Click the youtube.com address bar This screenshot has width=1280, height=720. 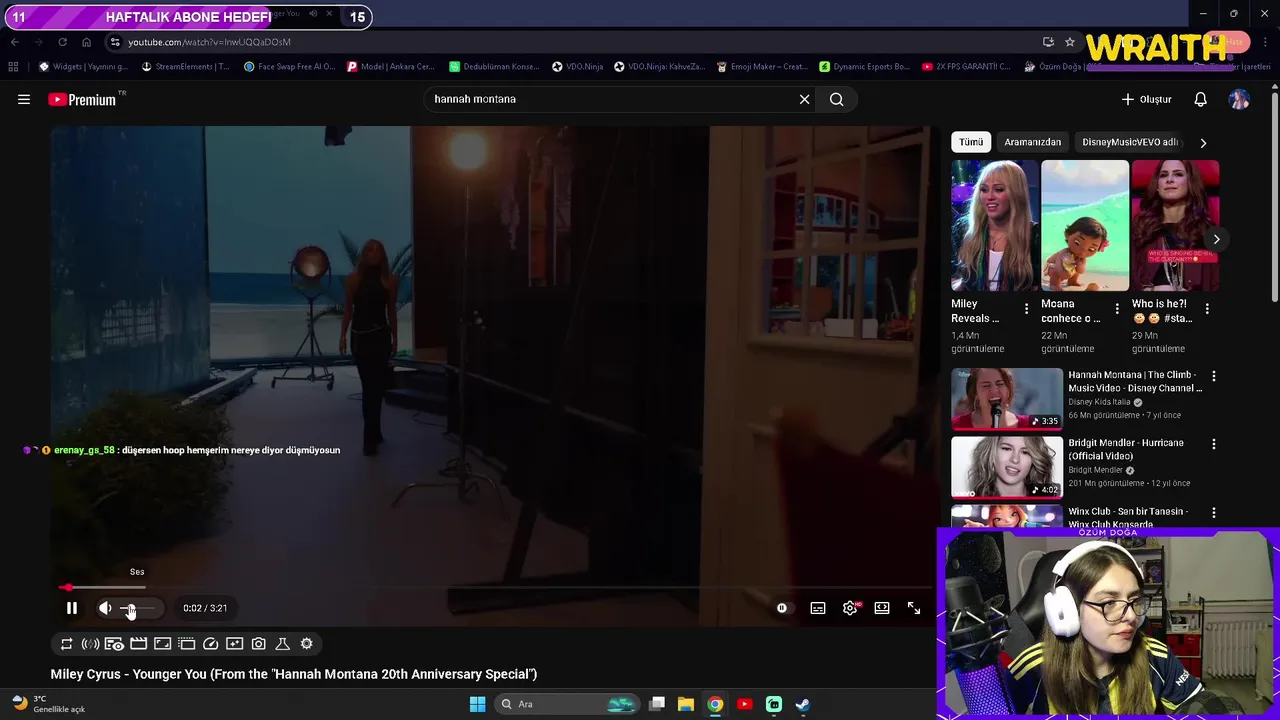(x=570, y=42)
